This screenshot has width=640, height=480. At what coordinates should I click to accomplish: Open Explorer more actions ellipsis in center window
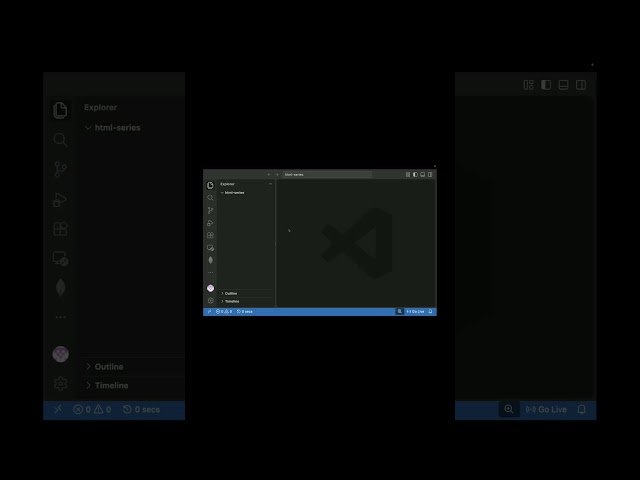click(x=270, y=184)
